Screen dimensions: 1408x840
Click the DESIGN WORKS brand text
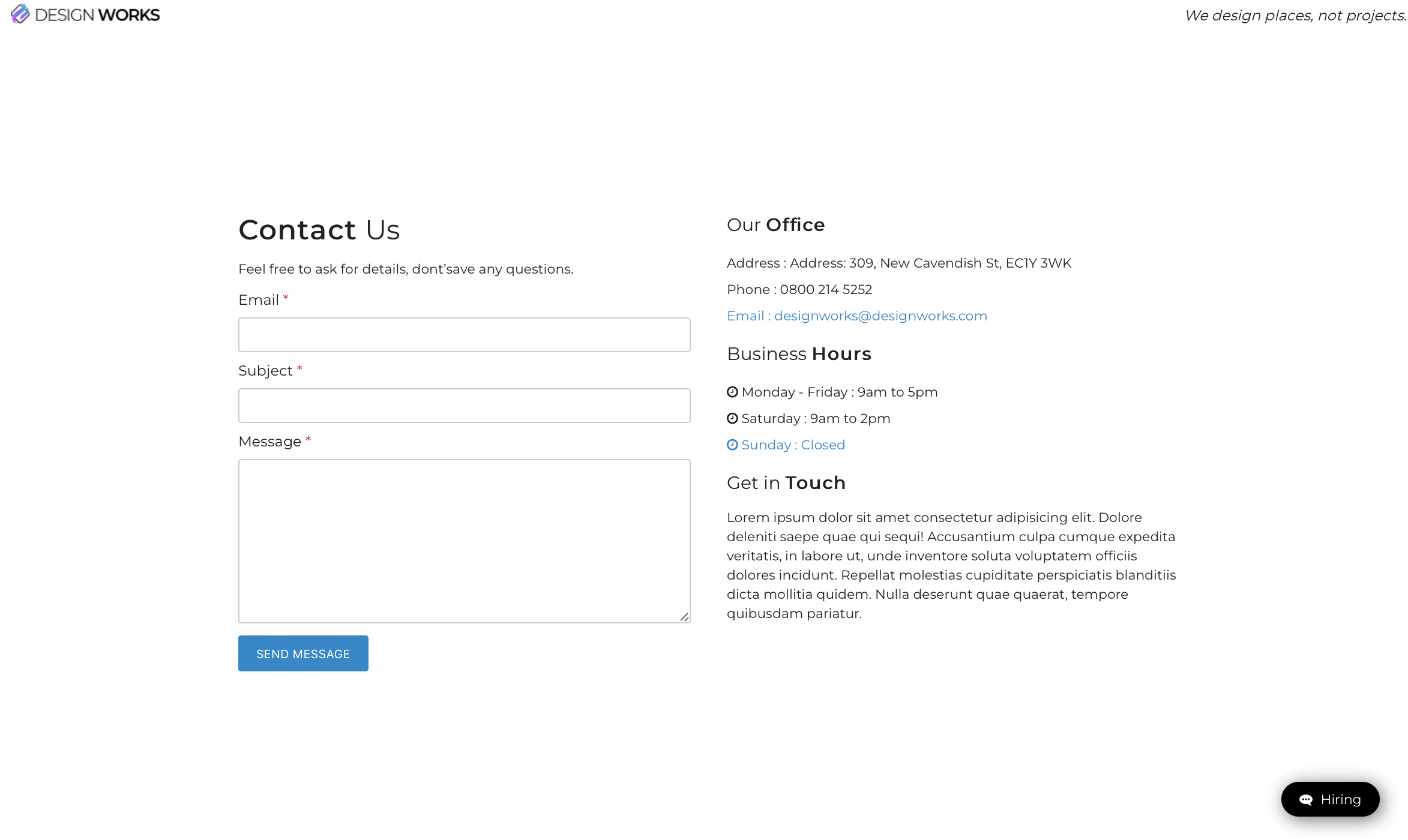(98, 15)
